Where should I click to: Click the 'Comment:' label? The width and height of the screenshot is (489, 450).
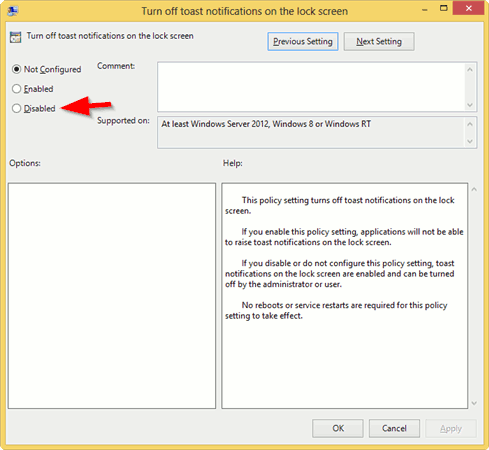pos(116,66)
